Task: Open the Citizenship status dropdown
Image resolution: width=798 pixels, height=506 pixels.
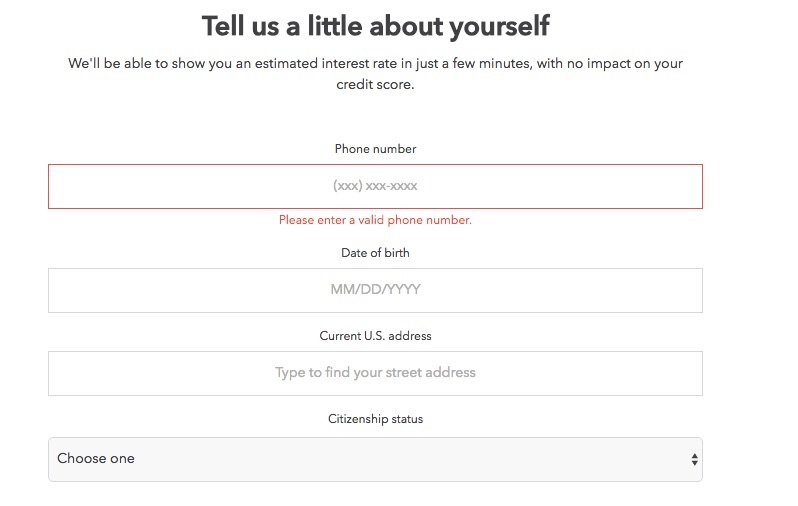Action: tap(375, 459)
